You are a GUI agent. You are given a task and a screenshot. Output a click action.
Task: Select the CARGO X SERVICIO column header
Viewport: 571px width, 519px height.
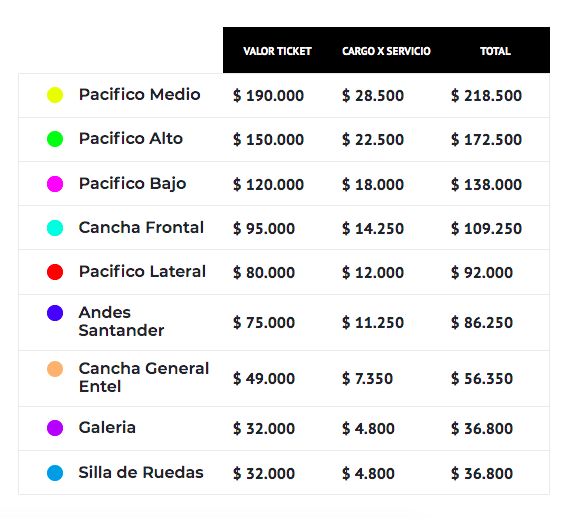[386, 51]
